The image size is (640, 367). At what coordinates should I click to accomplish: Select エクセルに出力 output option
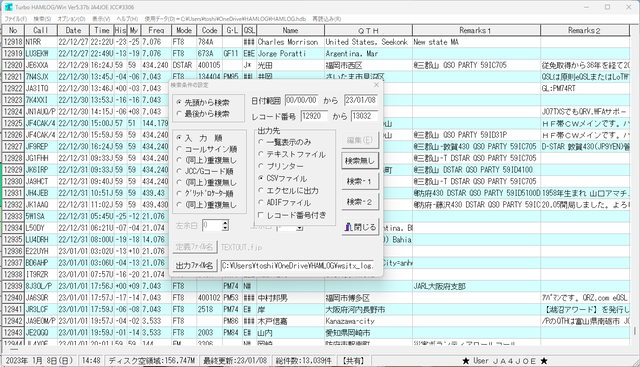[x=289, y=191]
